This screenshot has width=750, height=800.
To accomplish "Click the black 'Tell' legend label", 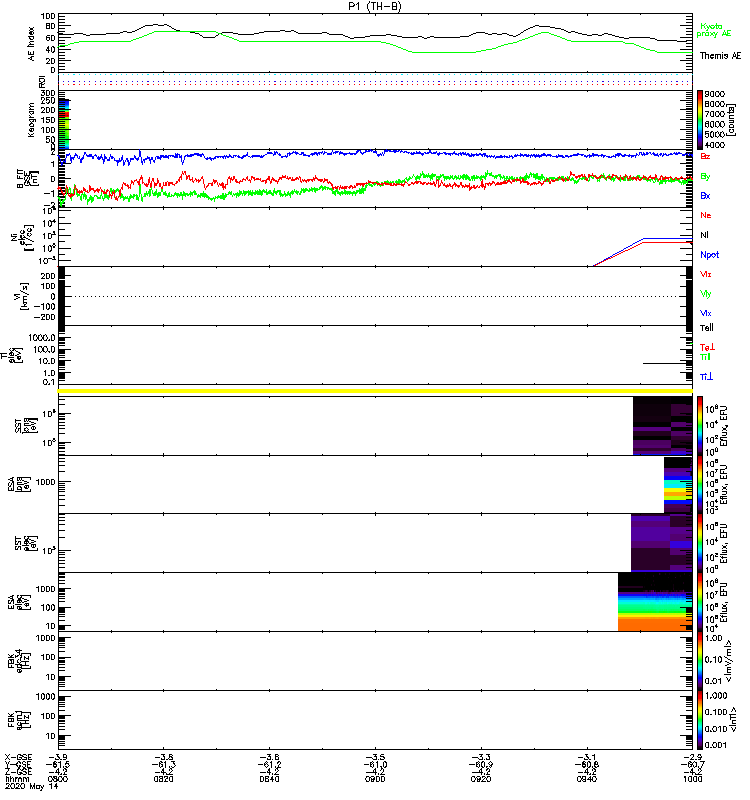I will click(x=707, y=328).
